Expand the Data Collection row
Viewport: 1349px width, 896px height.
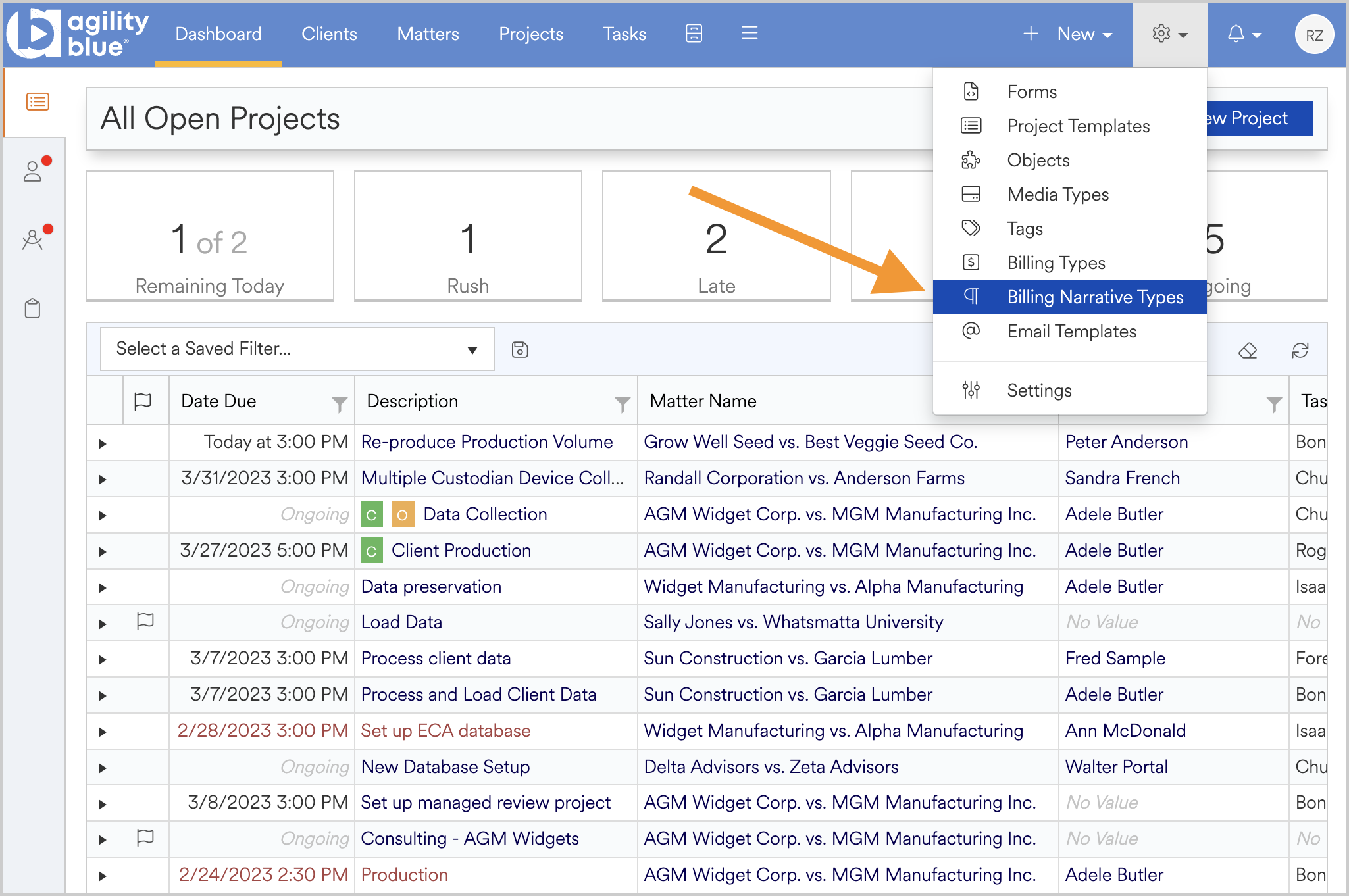pos(103,516)
